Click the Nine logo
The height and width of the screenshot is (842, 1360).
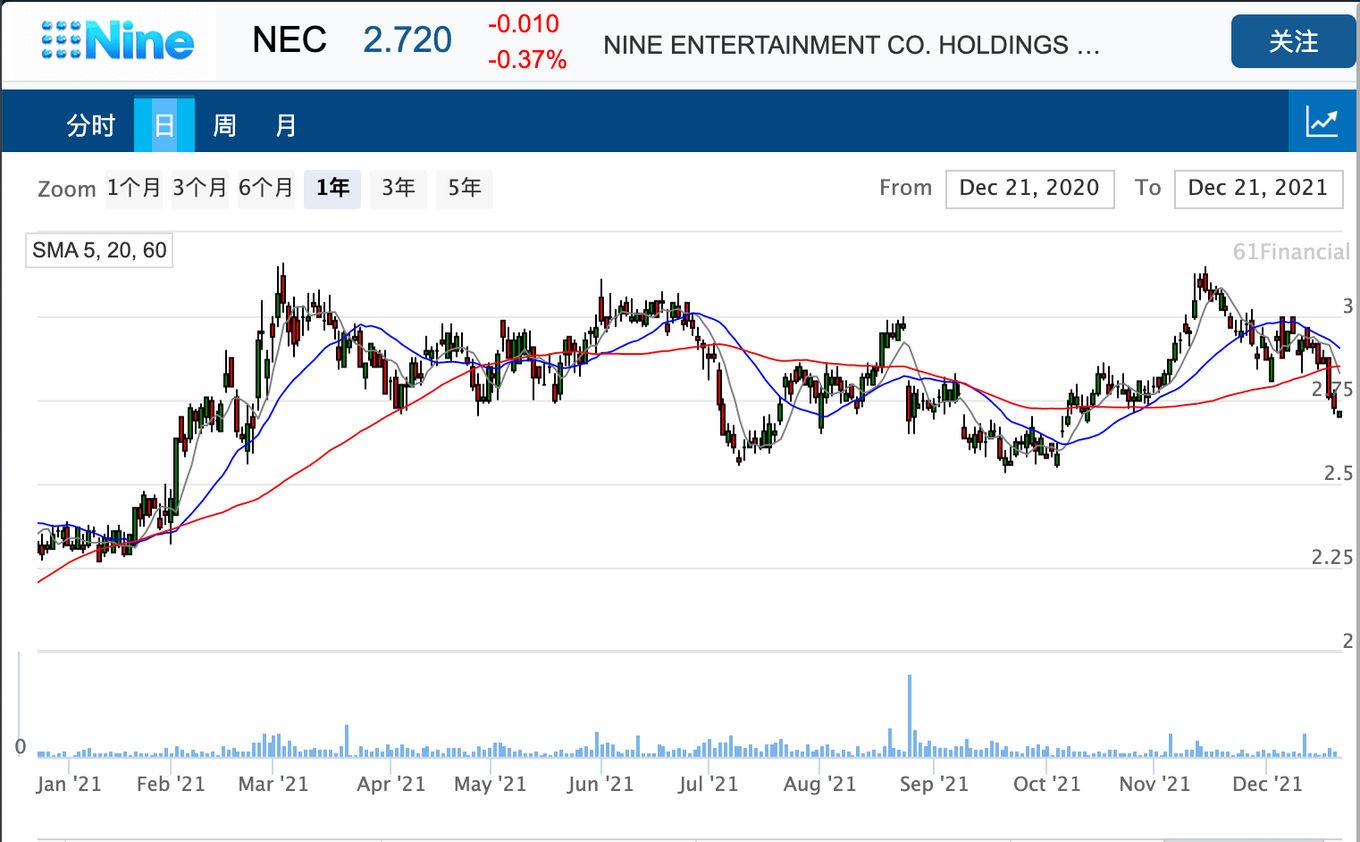click(x=118, y=41)
